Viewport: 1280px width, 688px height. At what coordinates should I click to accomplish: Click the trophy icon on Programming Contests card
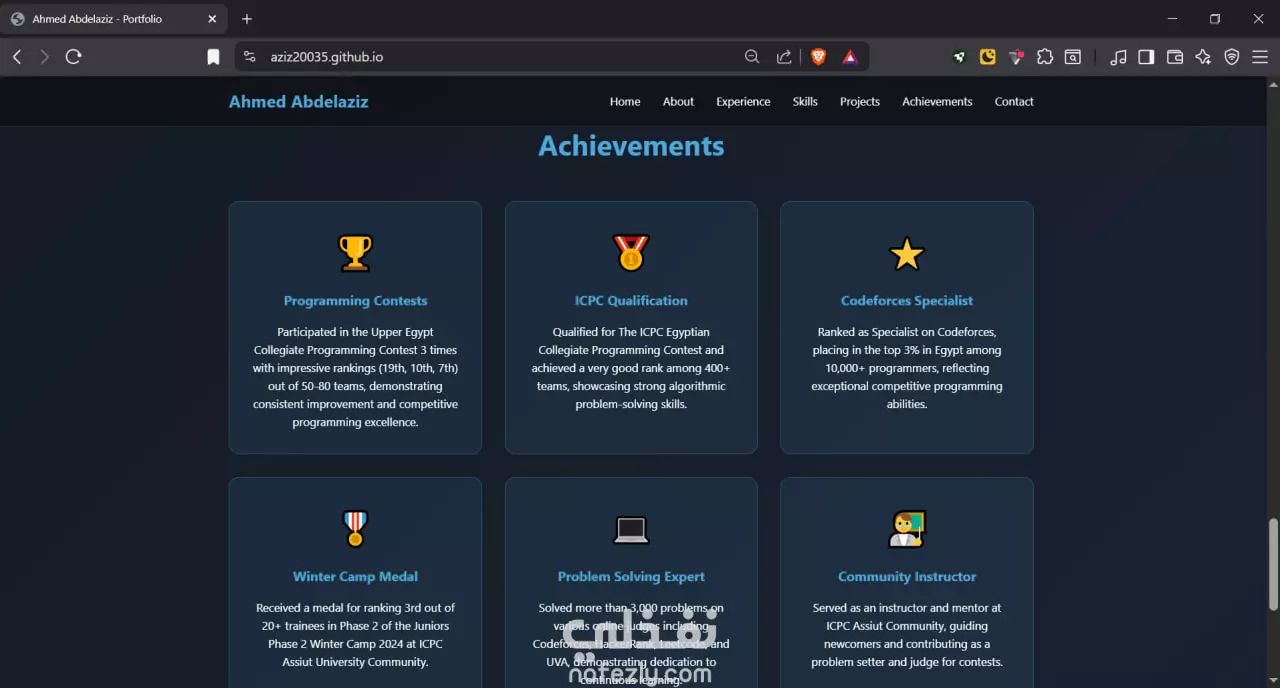355,253
